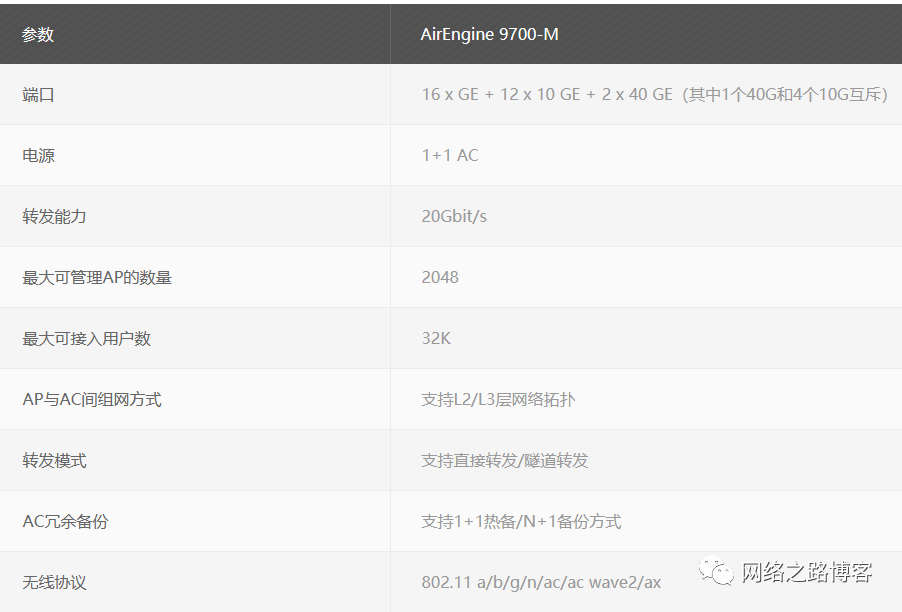This screenshot has width=902, height=612.
Task: Select the 转发模式 label
Action: click(x=54, y=461)
